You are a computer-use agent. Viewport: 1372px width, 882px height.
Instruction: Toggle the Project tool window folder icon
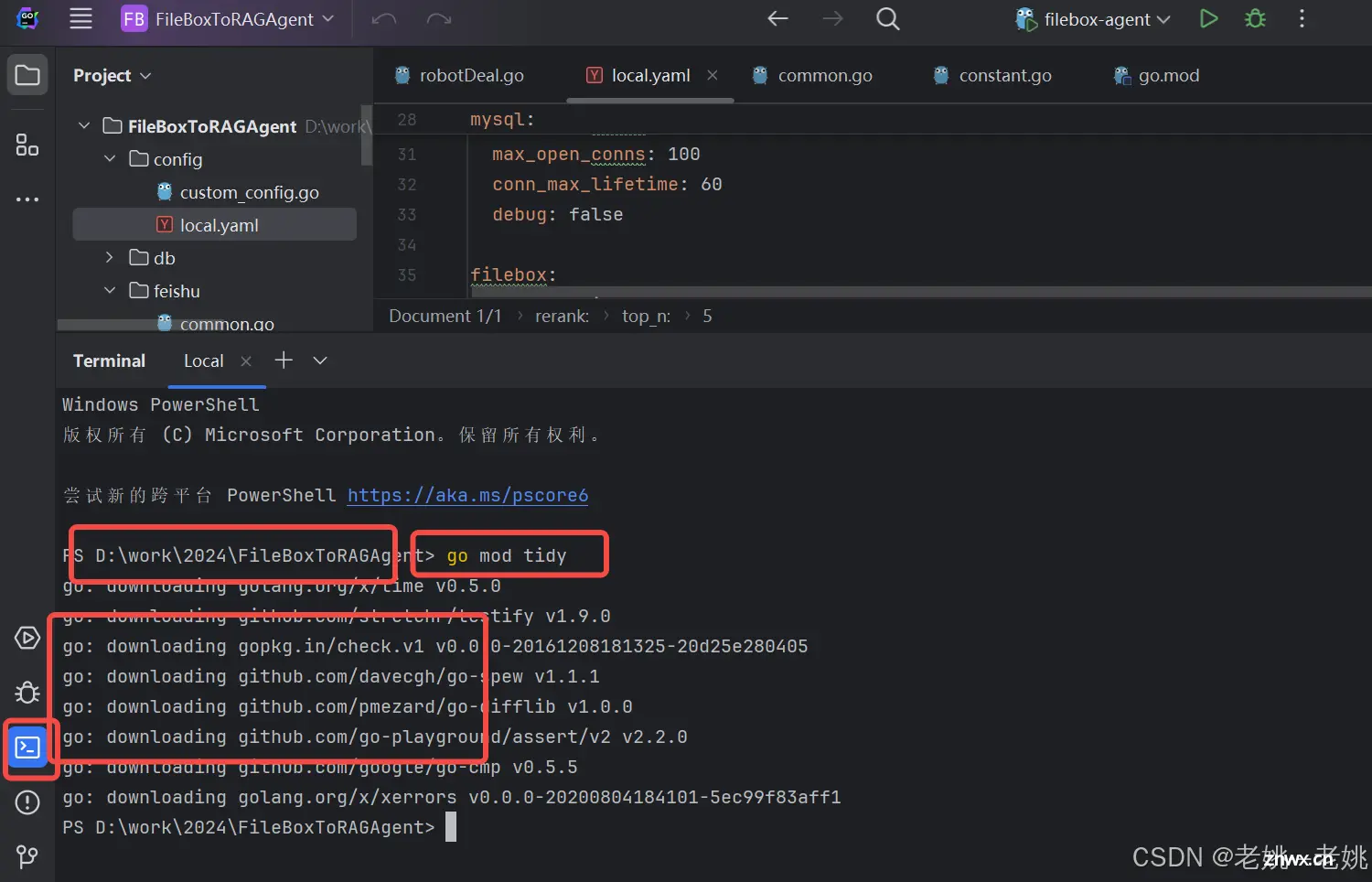(27, 75)
